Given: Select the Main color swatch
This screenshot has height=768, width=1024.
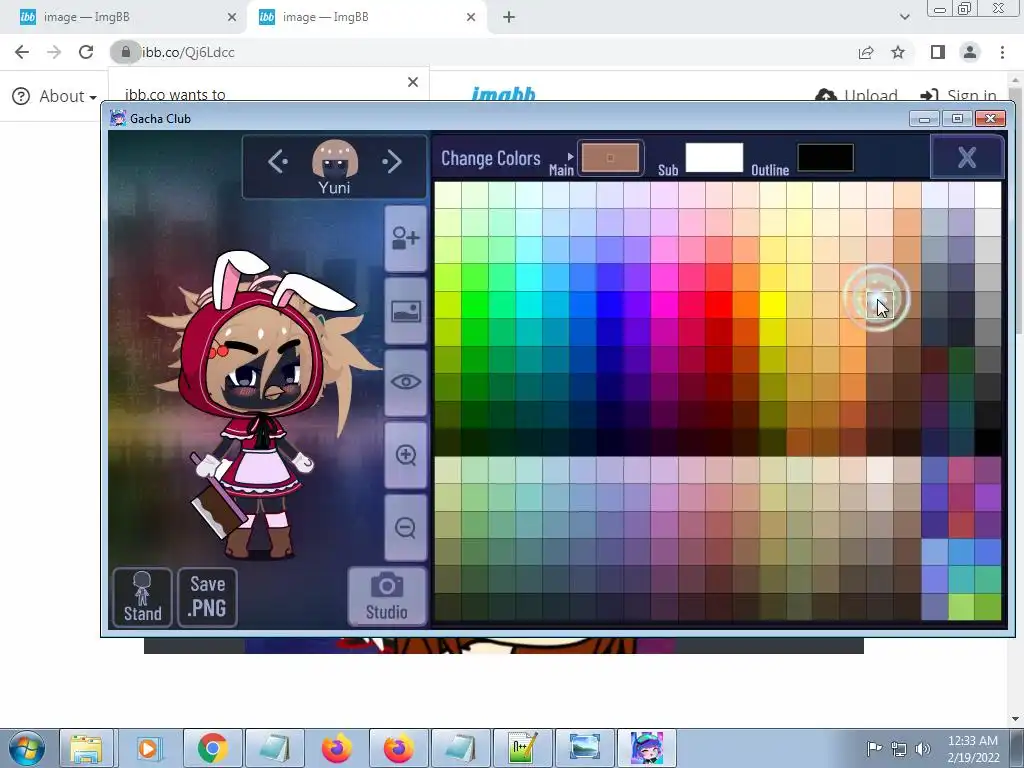Looking at the screenshot, I should [610, 158].
